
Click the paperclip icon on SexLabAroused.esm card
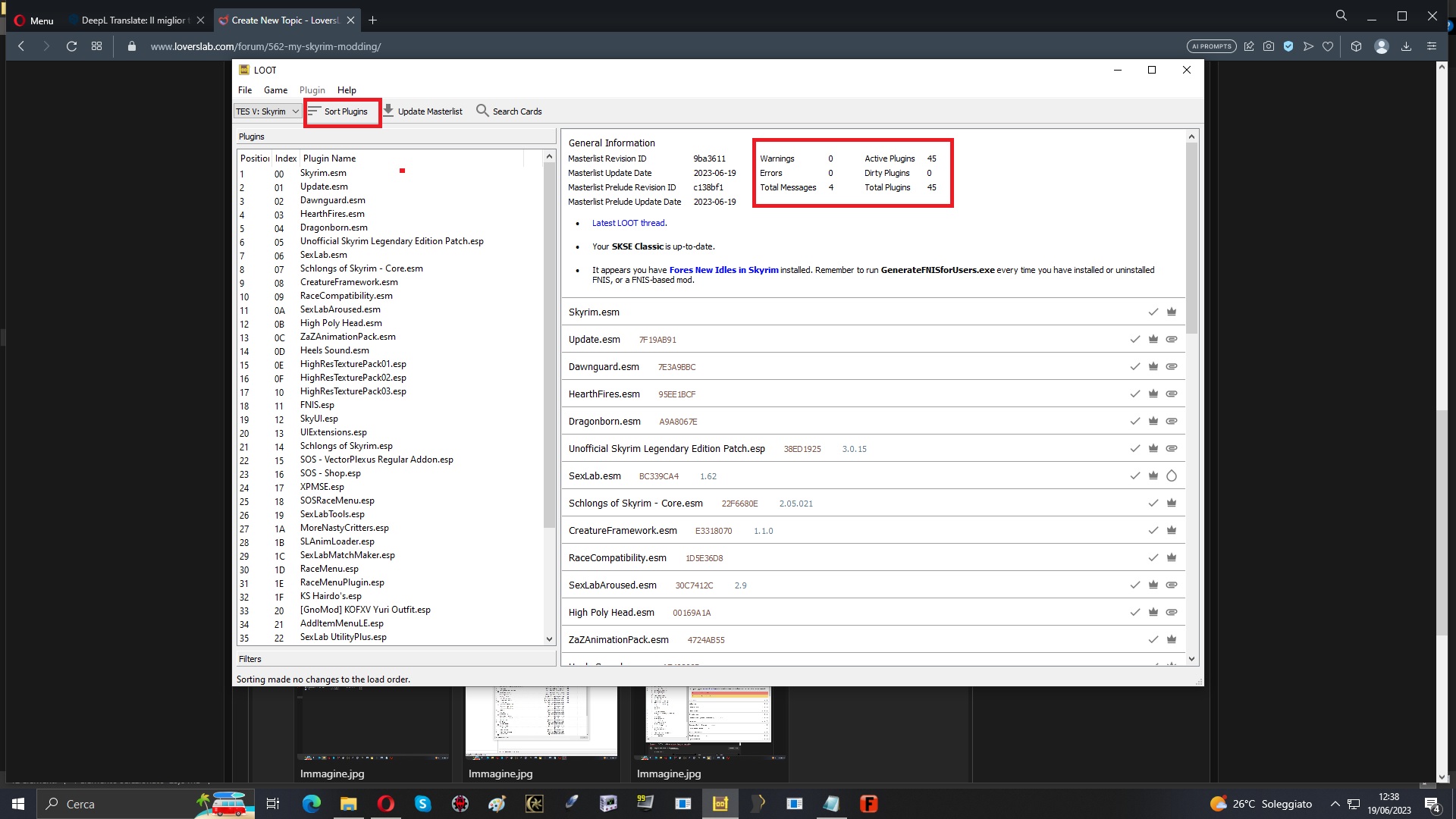click(x=1172, y=585)
